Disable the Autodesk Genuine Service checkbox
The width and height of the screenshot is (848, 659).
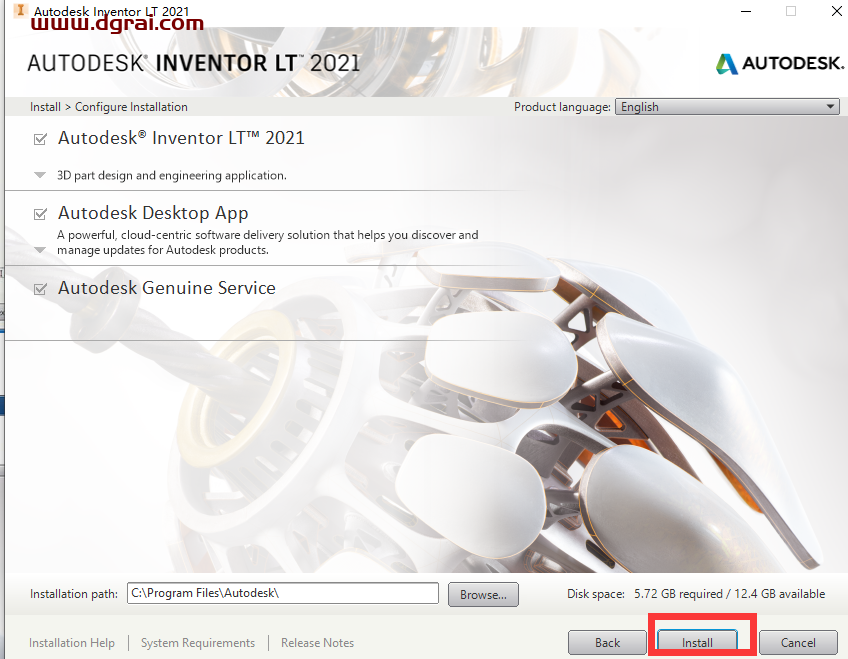[x=40, y=289]
